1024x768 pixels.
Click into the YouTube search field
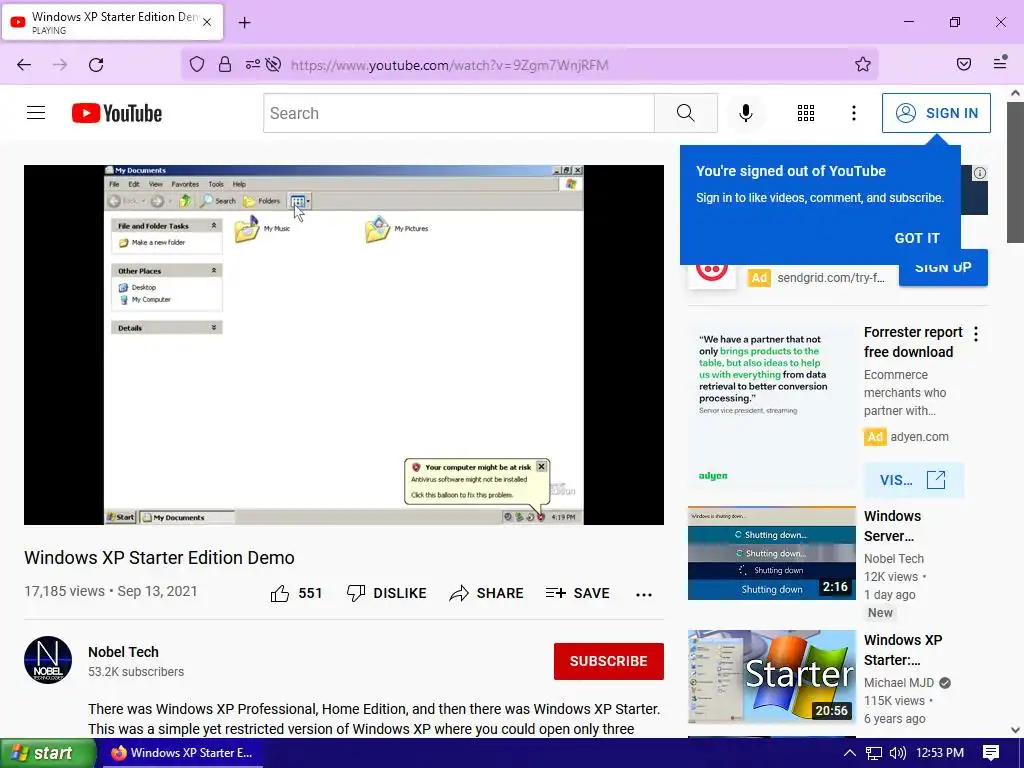[x=458, y=113]
